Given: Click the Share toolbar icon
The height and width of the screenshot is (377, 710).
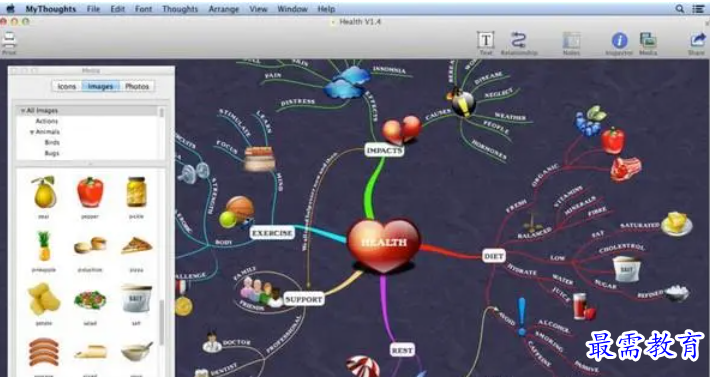Looking at the screenshot, I should tap(697, 40).
